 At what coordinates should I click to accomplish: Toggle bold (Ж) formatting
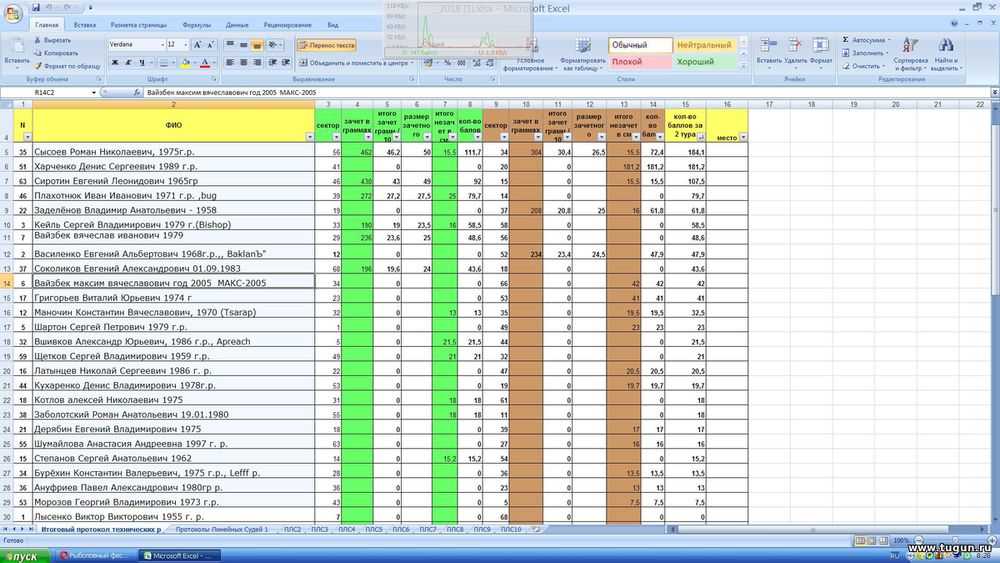[115, 62]
